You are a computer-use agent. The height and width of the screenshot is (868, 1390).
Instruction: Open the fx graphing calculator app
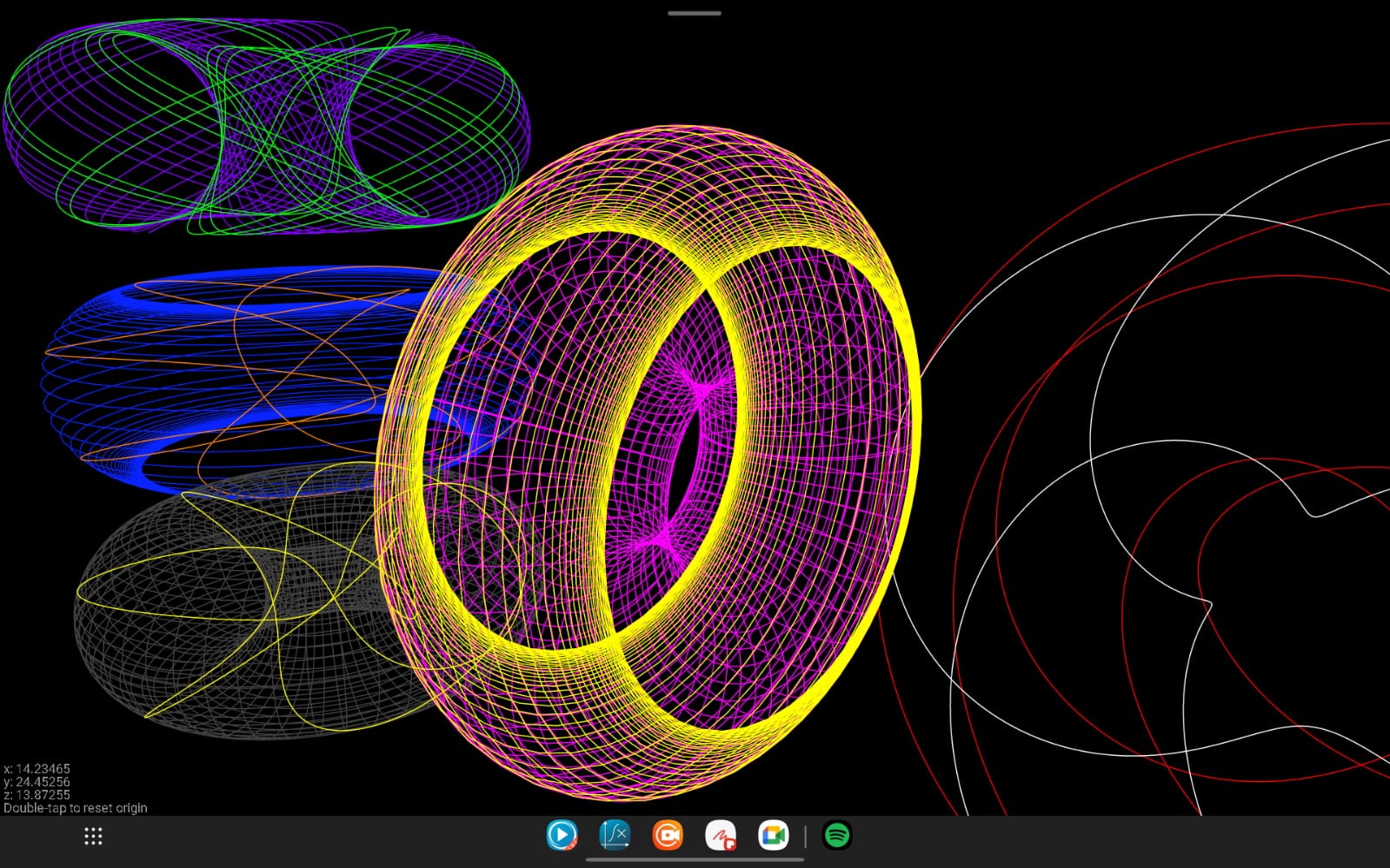pyautogui.click(x=615, y=836)
